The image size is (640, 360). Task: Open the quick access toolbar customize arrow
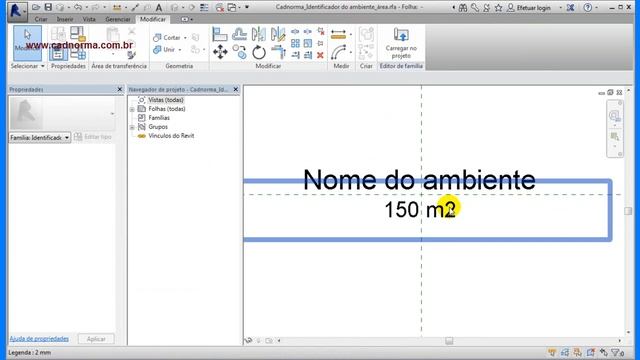tap(247, 7)
